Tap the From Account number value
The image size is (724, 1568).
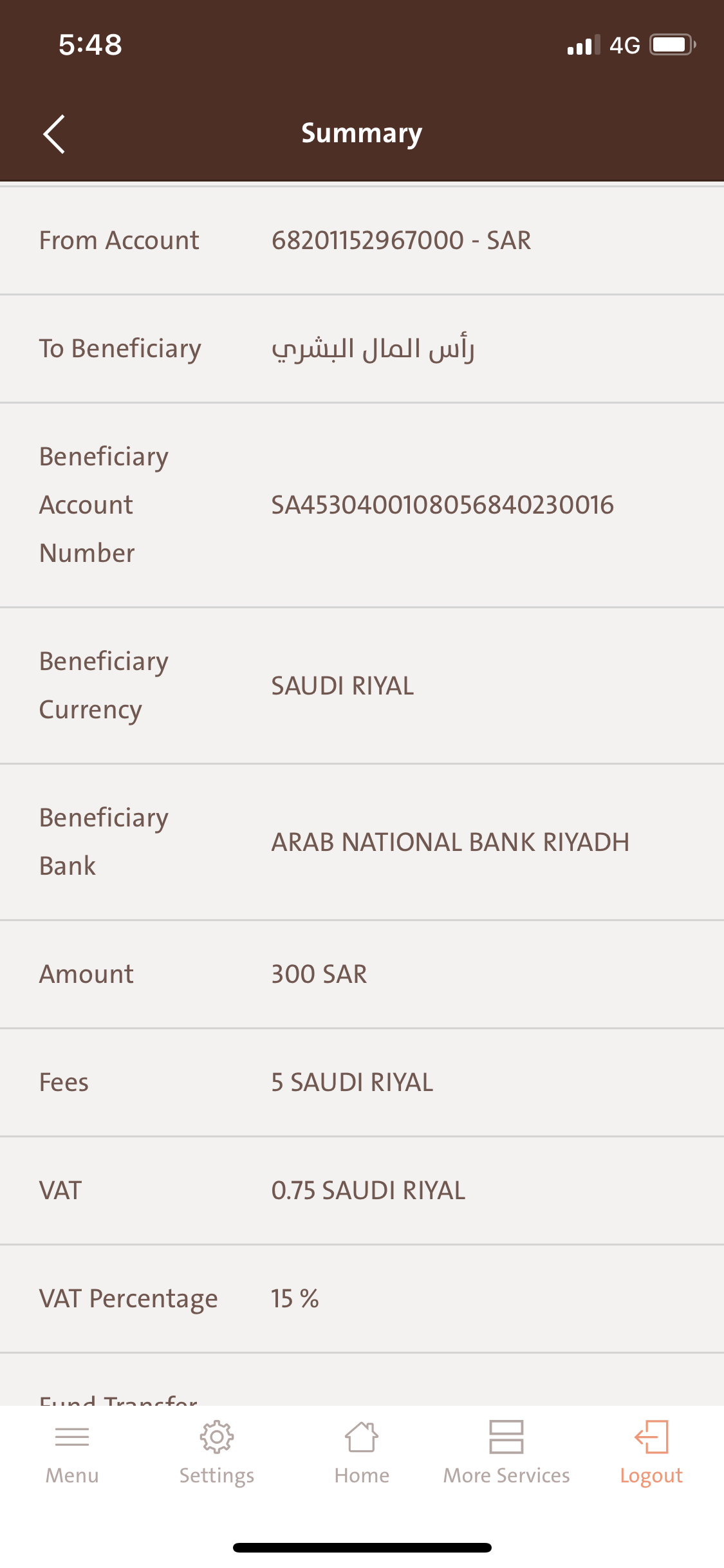point(401,241)
